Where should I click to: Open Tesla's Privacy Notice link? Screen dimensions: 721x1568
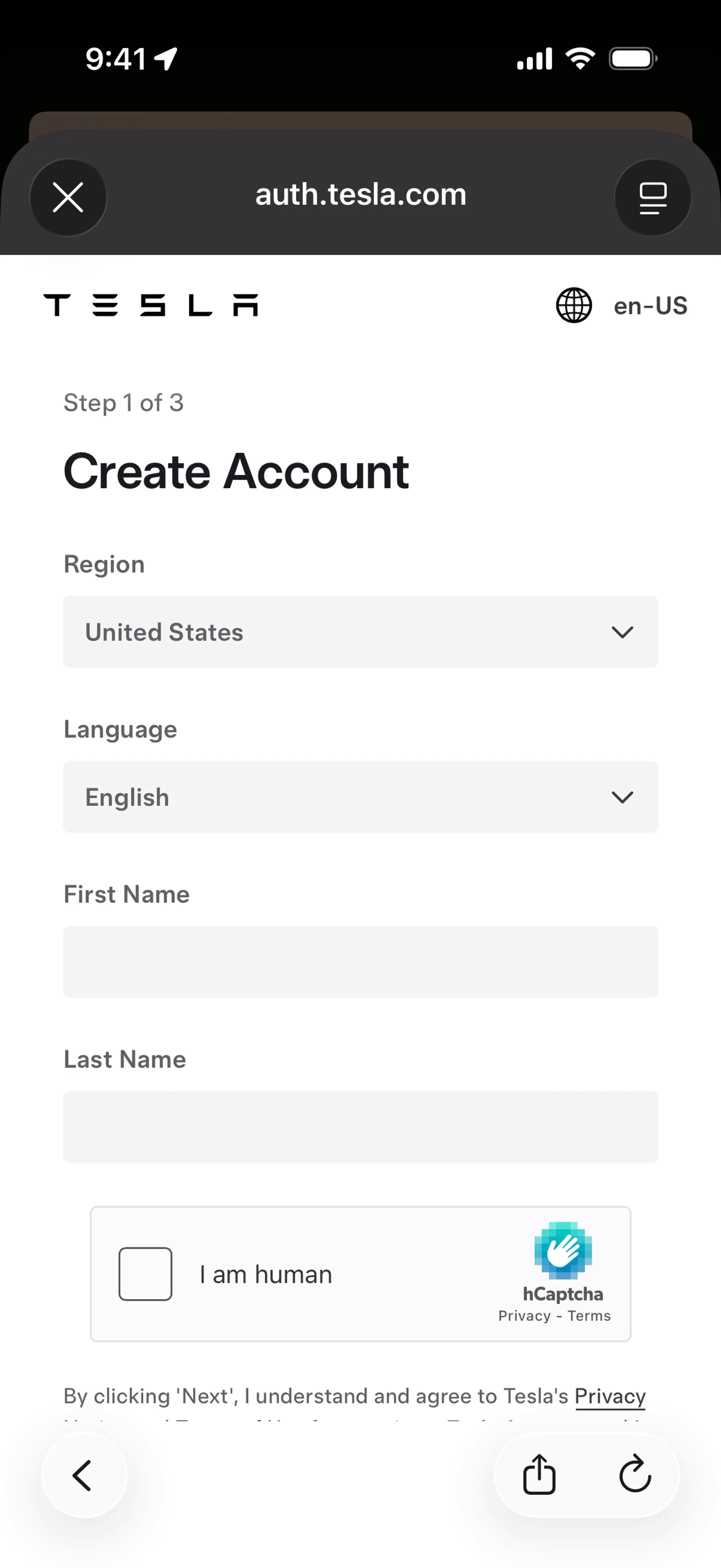coord(609,1396)
